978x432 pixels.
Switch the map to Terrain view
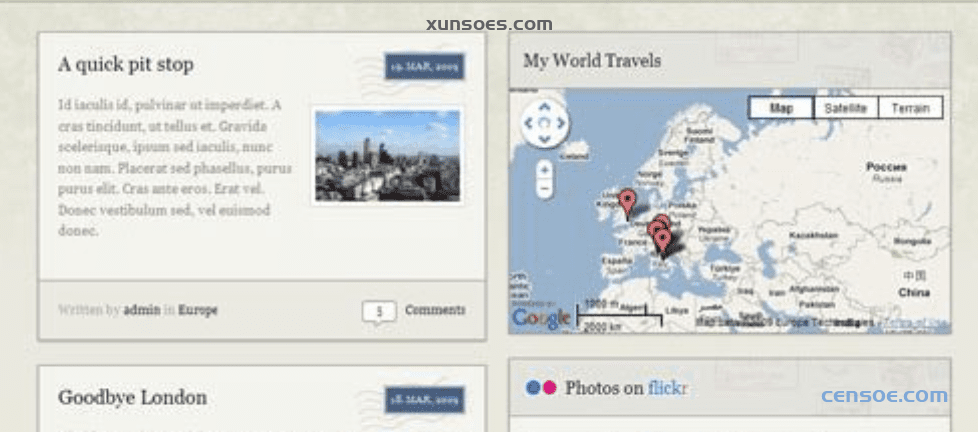coord(910,108)
